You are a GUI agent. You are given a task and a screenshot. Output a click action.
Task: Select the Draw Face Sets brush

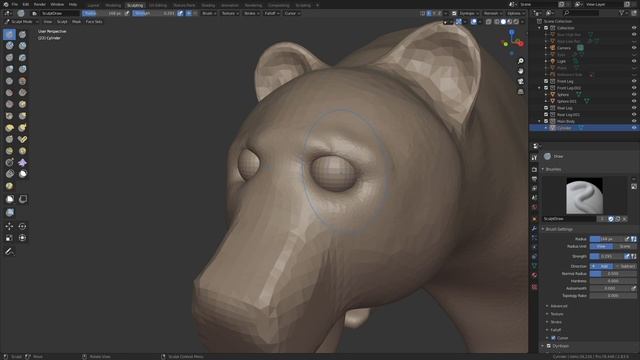pyautogui.click(x=9, y=186)
